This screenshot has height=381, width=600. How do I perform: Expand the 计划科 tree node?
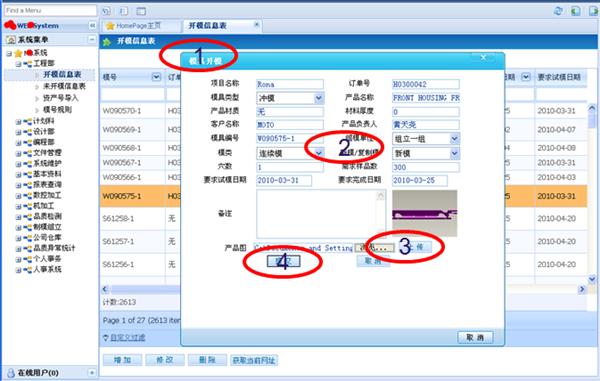point(18,122)
